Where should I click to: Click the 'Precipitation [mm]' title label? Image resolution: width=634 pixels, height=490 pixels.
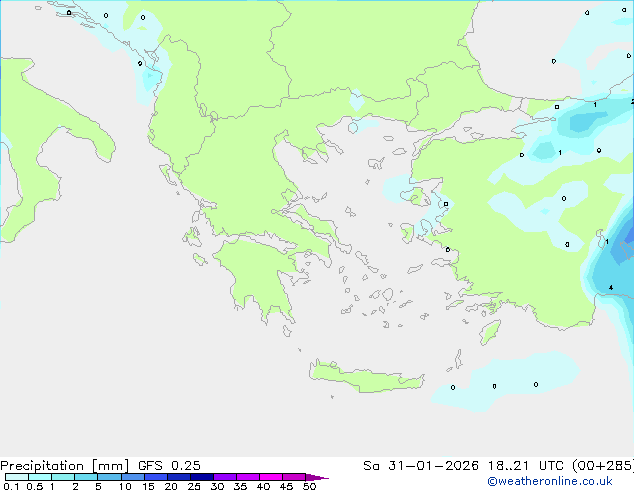(x=64, y=465)
